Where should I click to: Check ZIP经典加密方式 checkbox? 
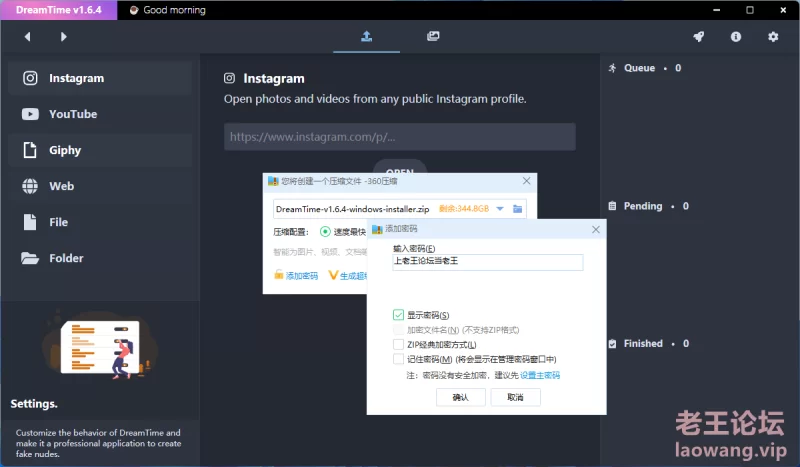[x=398, y=345]
